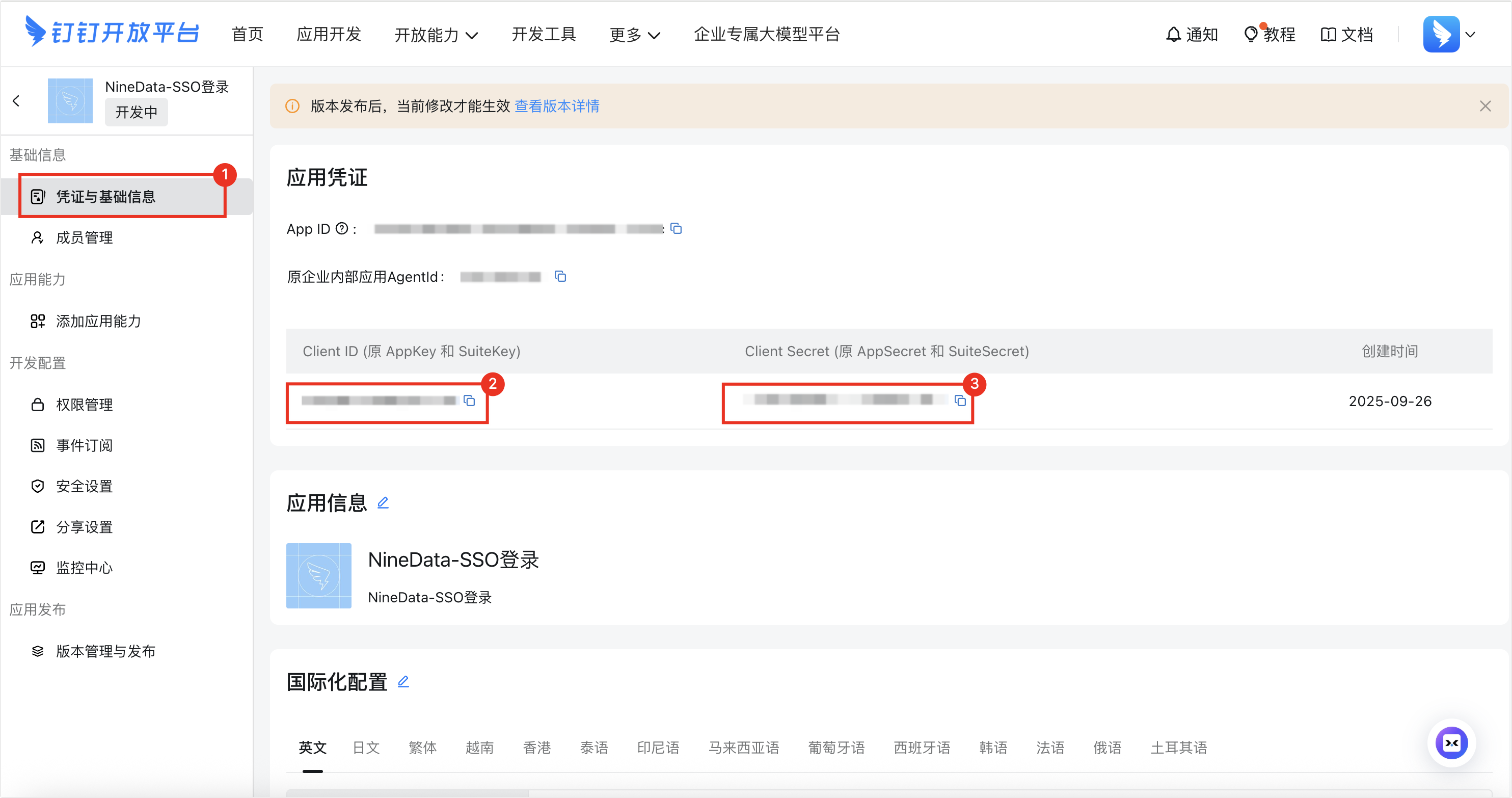This screenshot has width=1512, height=798.
Task: Copy the Client ID
Action: [x=469, y=401]
